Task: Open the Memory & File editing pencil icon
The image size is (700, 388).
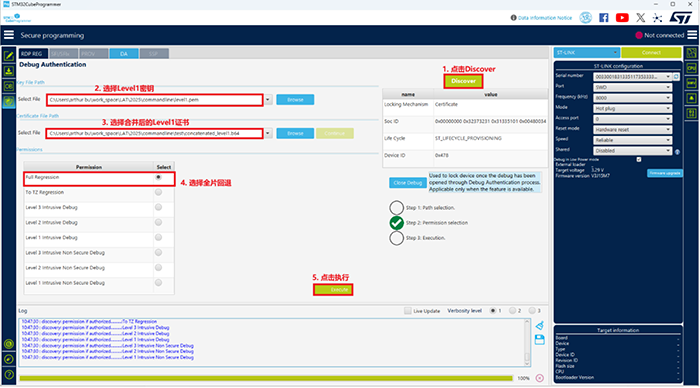Action: tap(8, 56)
